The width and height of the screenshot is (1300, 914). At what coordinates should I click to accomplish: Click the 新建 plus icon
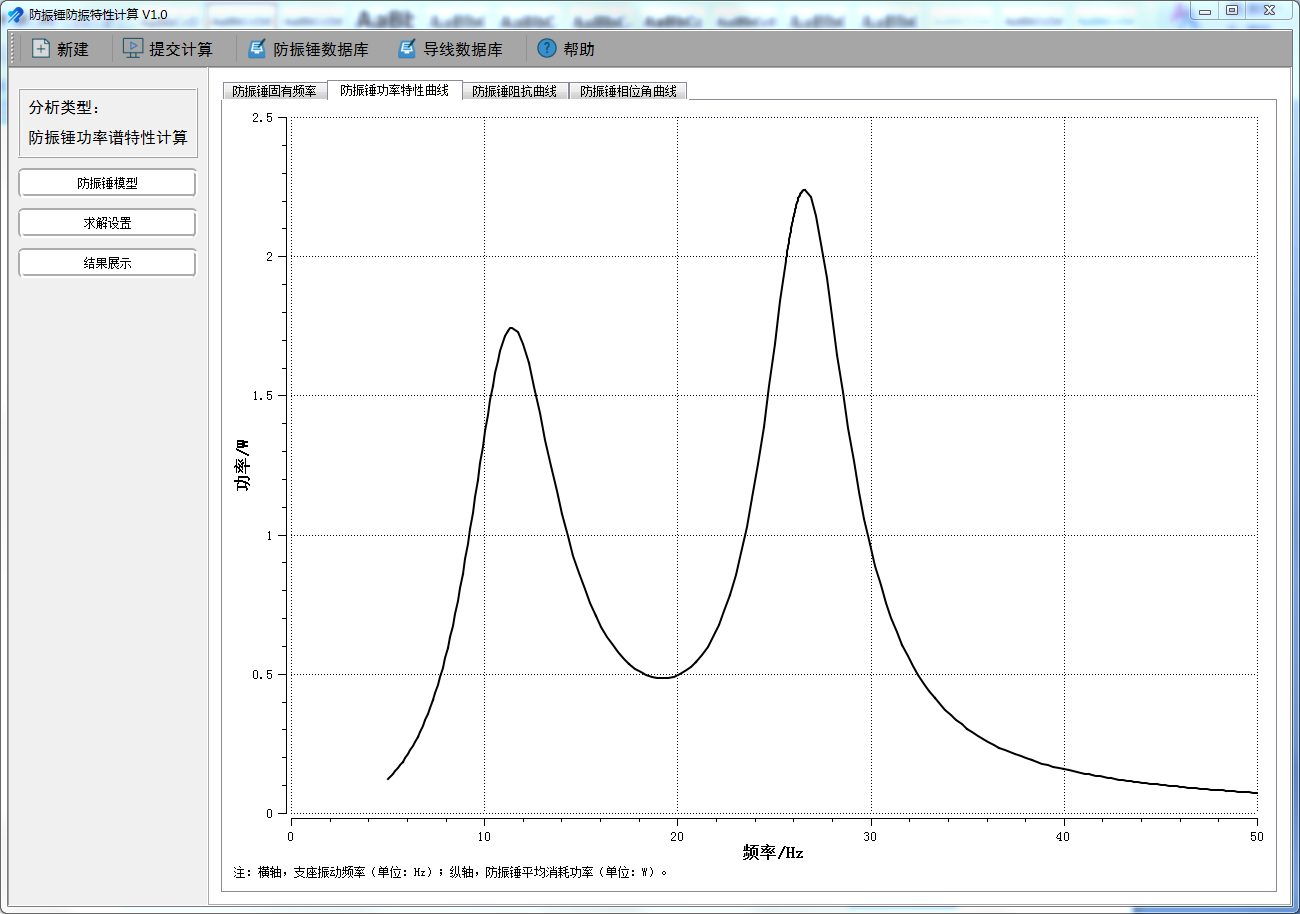pyautogui.click(x=41, y=48)
